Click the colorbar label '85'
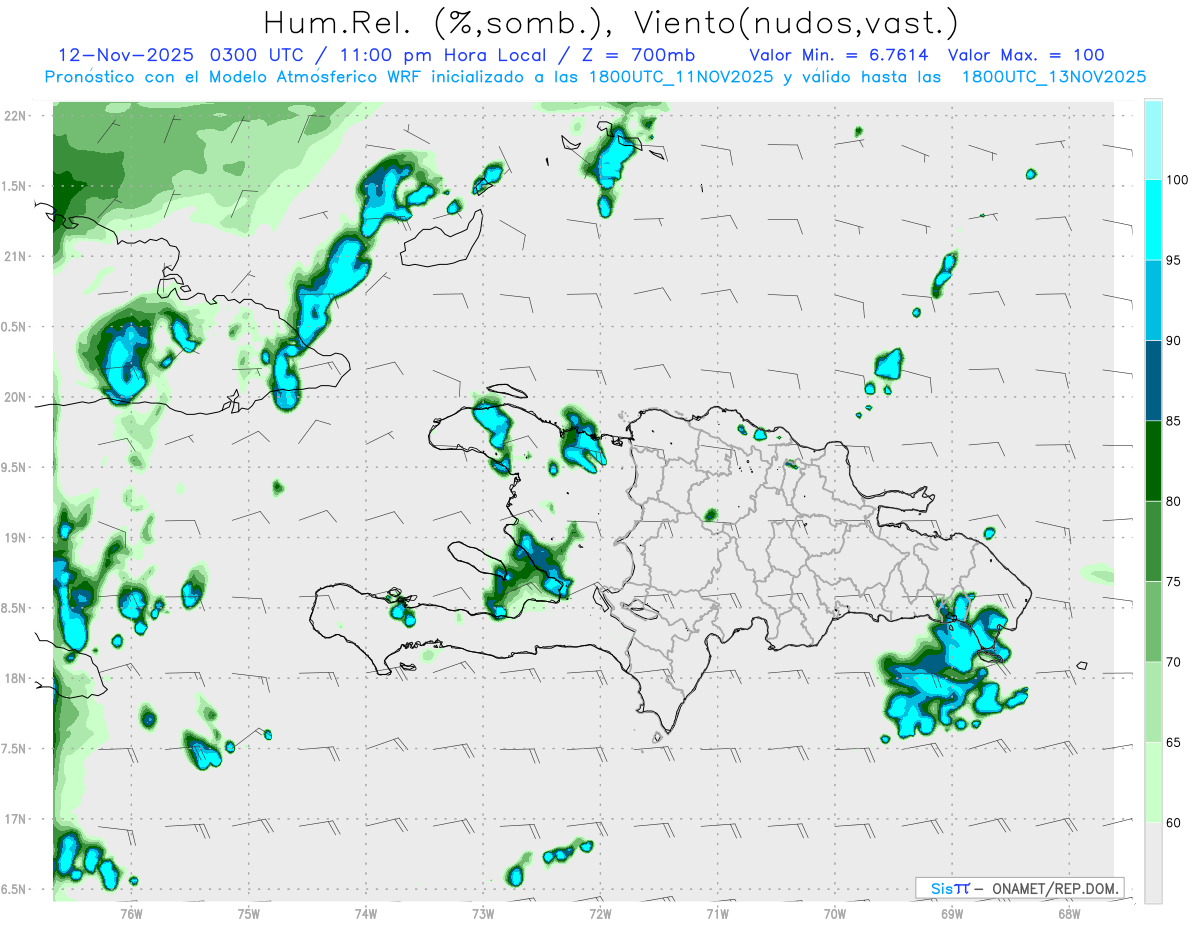1200x927 pixels. [1174, 421]
